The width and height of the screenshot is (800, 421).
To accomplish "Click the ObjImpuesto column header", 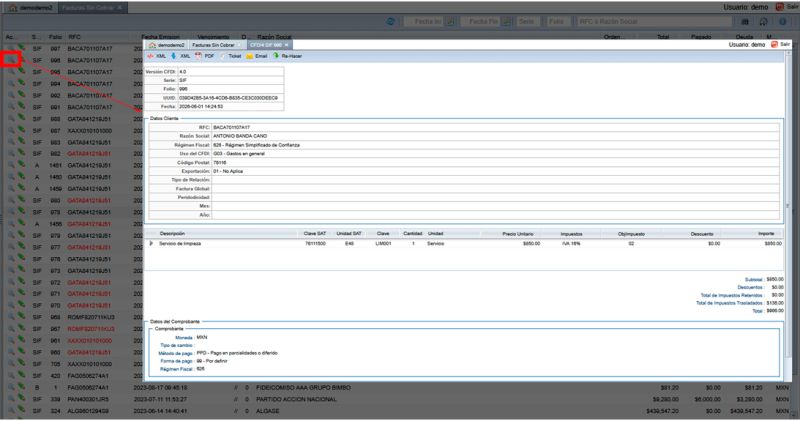I will (x=631, y=234).
